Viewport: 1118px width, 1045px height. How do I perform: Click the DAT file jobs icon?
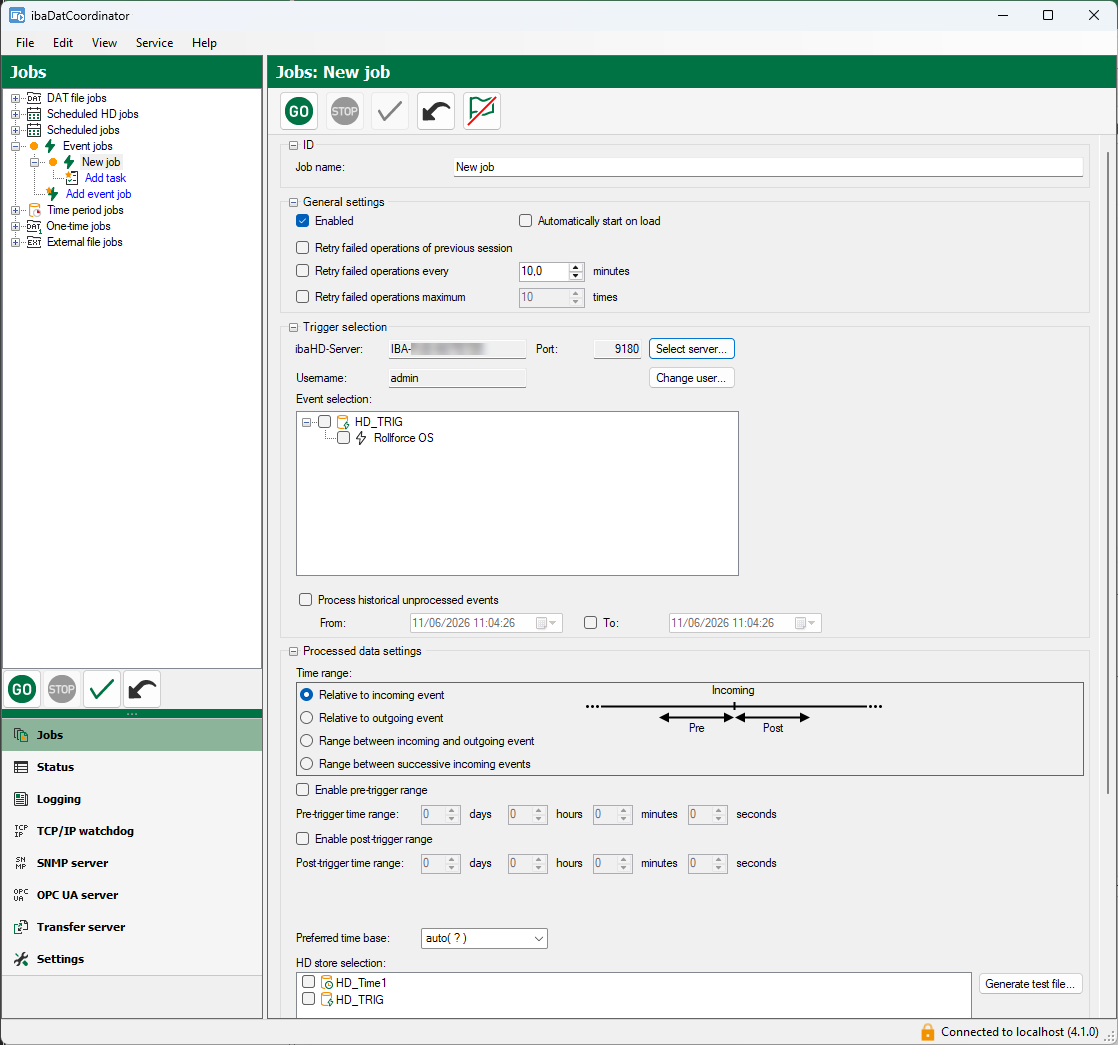34,98
